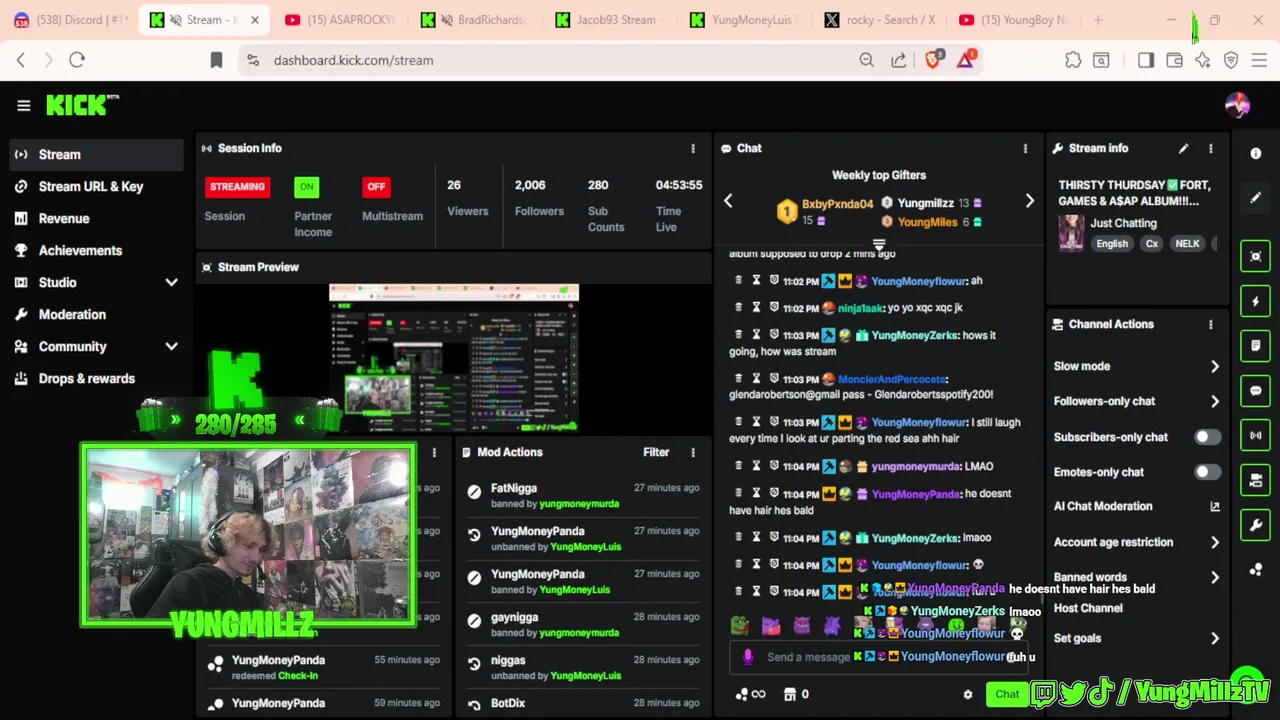This screenshot has height=720, width=1280.
Task: Open Followers-only chat options
Action: pyautogui.click(x=1136, y=401)
